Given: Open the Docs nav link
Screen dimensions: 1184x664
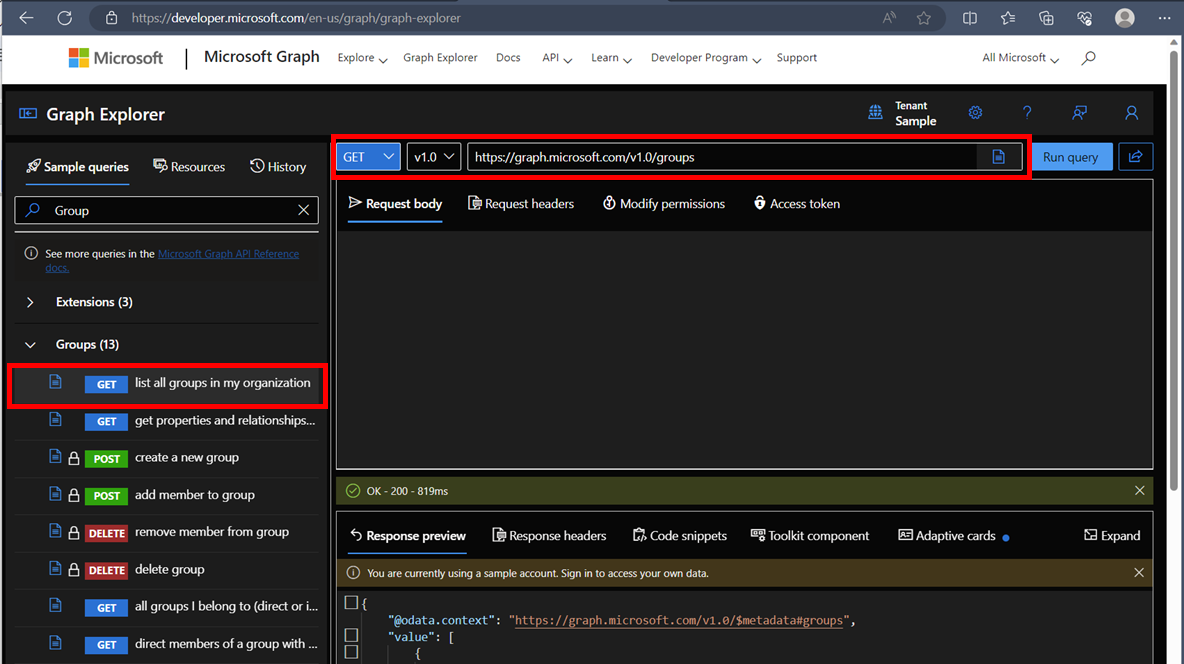Looking at the screenshot, I should 508,58.
